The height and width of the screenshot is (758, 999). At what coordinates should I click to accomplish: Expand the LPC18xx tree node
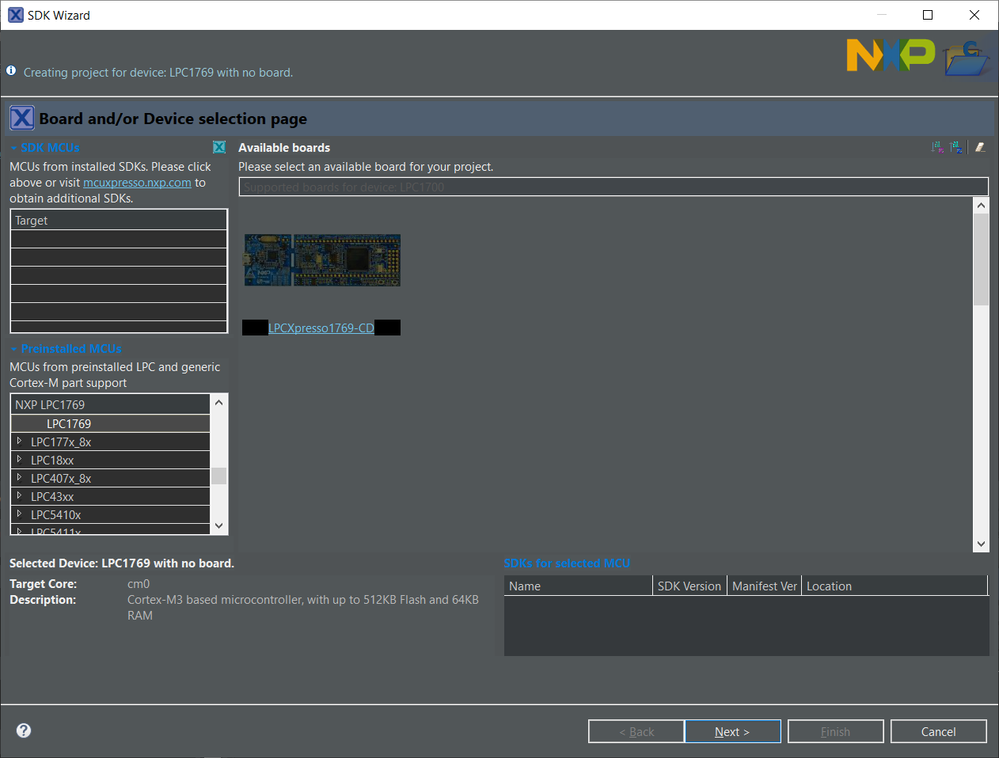point(19,459)
